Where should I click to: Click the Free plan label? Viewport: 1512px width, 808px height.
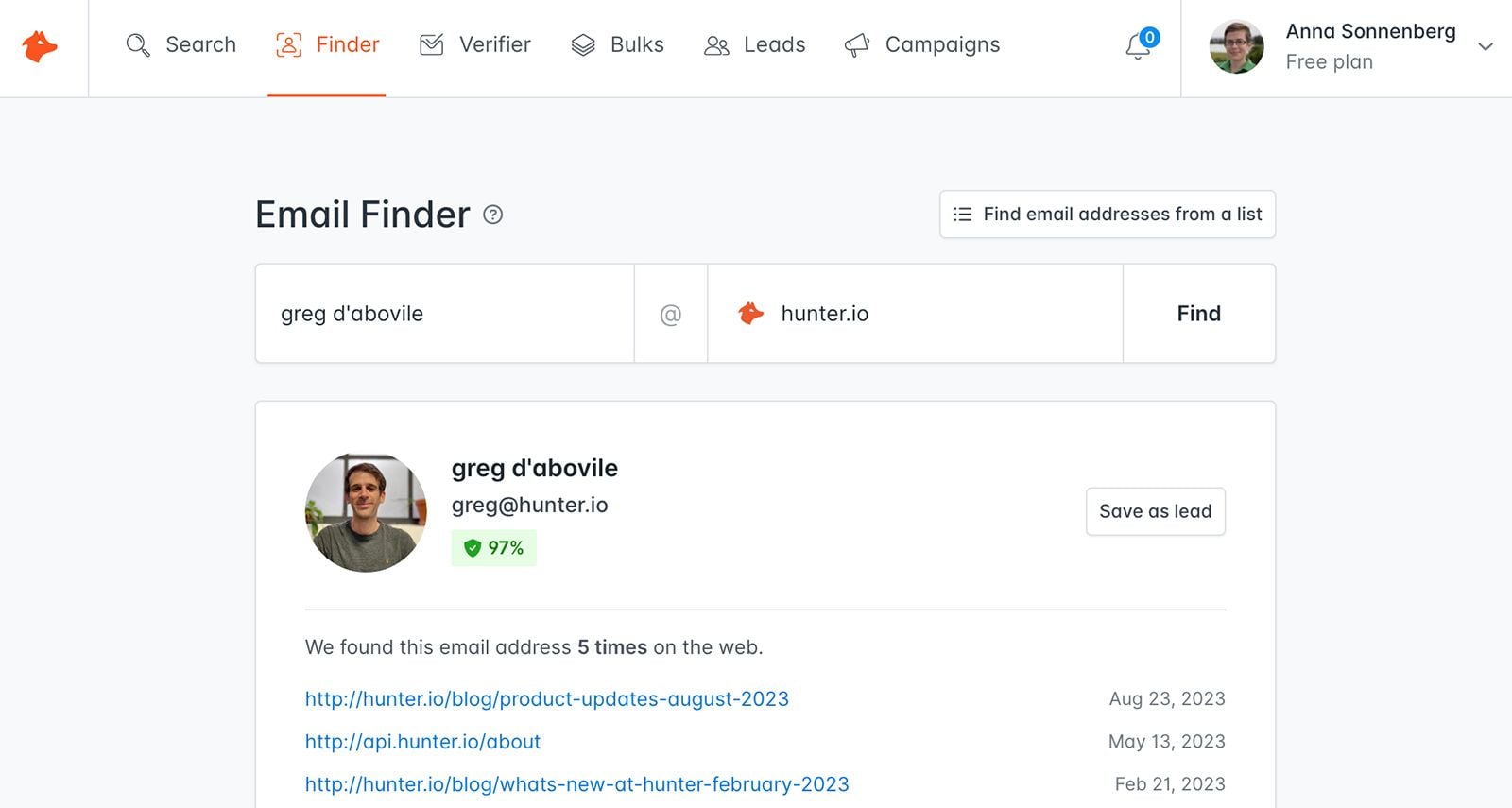pos(1330,62)
